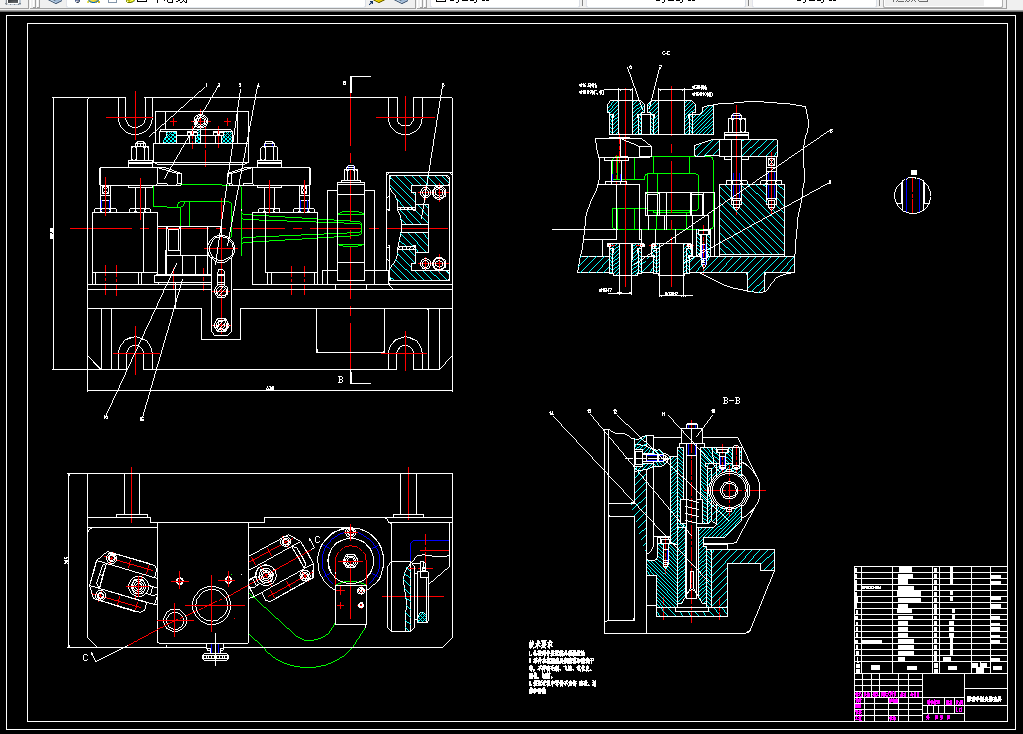Open the ByLayer color control dropdown

tap(506, 1)
